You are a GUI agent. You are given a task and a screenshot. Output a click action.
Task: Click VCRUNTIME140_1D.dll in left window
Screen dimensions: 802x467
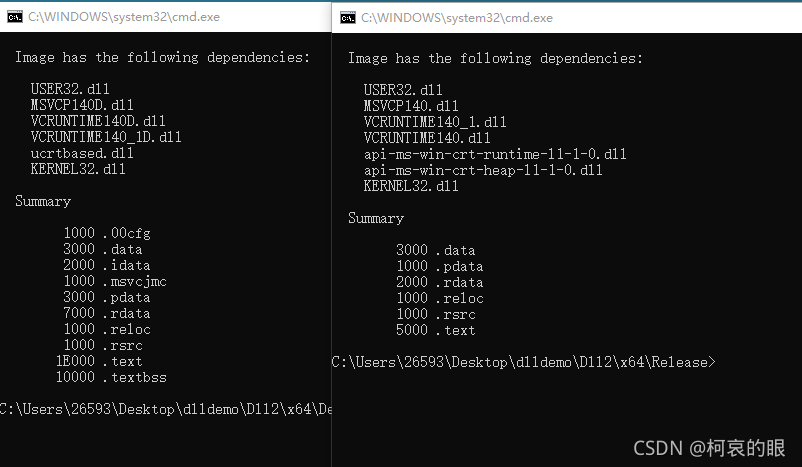click(x=106, y=137)
